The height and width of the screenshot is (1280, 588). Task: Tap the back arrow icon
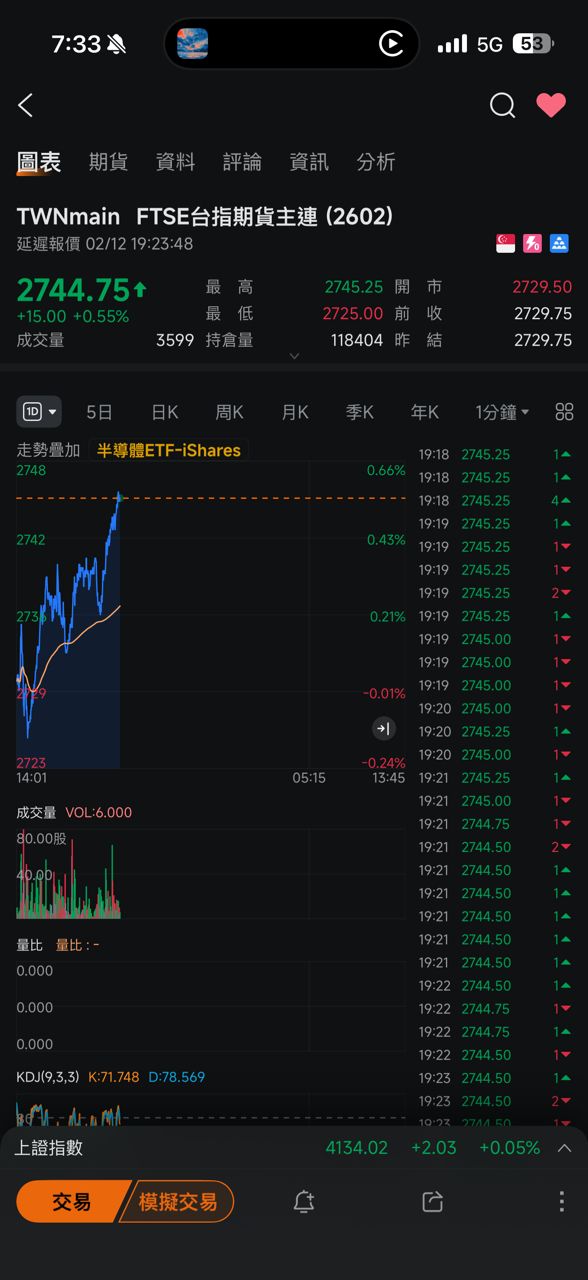26,105
